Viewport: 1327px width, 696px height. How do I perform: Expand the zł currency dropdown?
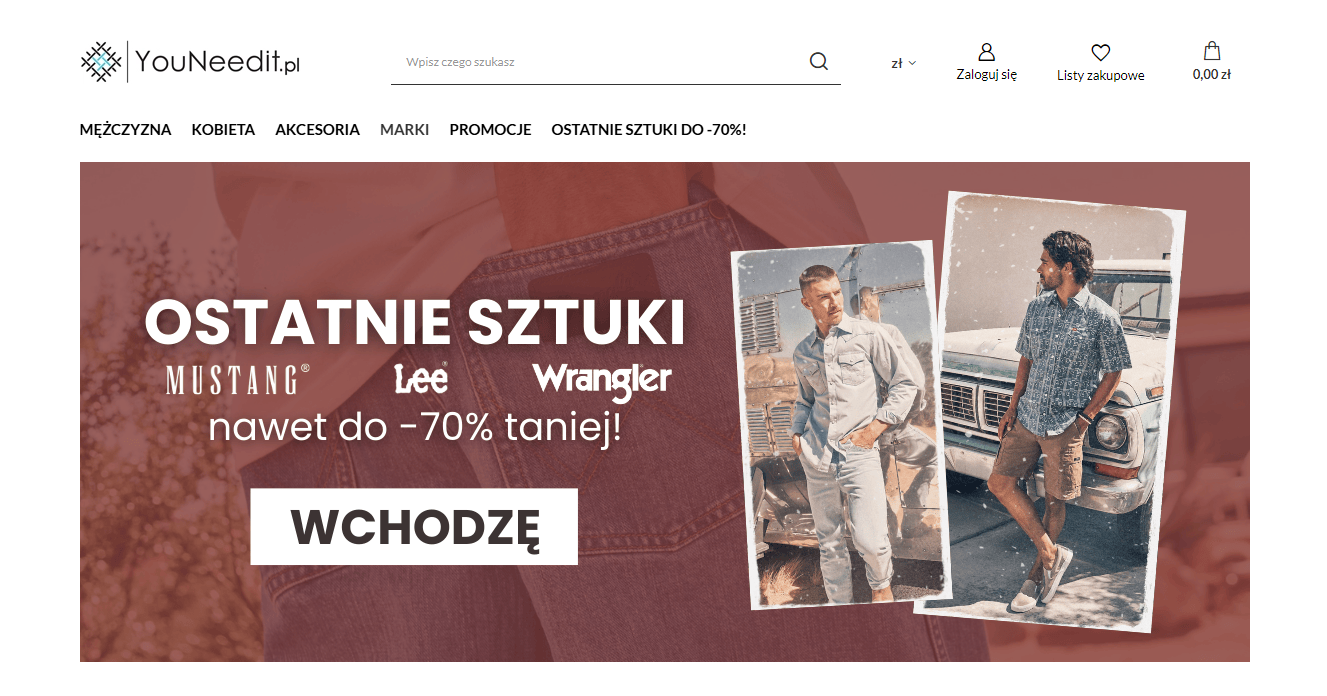(x=904, y=63)
